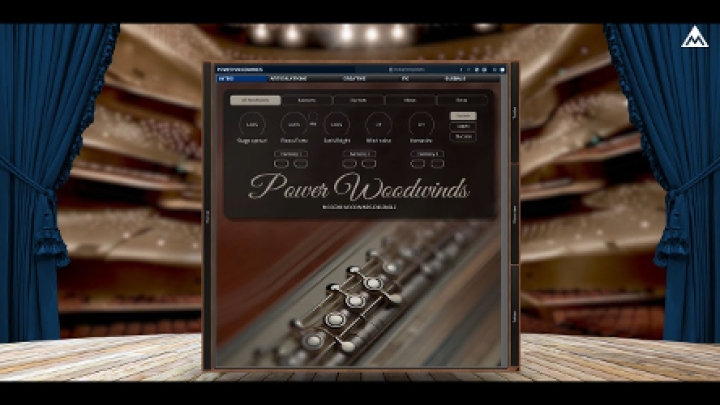This screenshot has height=405, width=720.
Task: Click the Dark/Bright knob
Action: pyautogui.click(x=337, y=124)
